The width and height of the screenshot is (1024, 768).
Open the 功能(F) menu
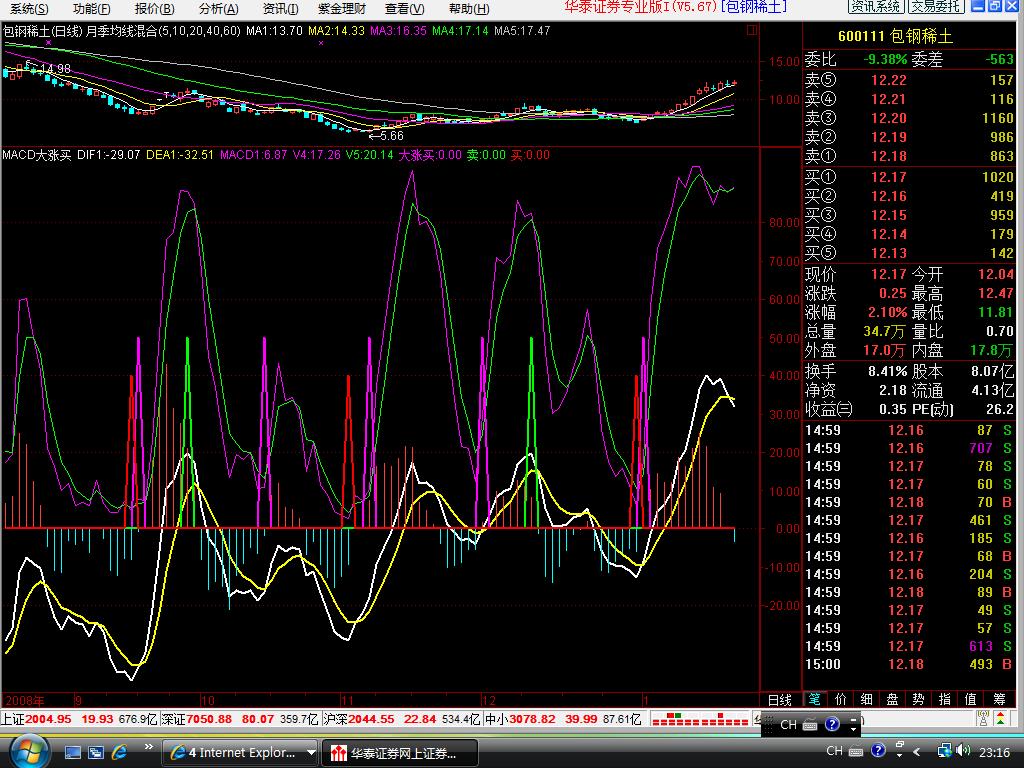point(91,8)
